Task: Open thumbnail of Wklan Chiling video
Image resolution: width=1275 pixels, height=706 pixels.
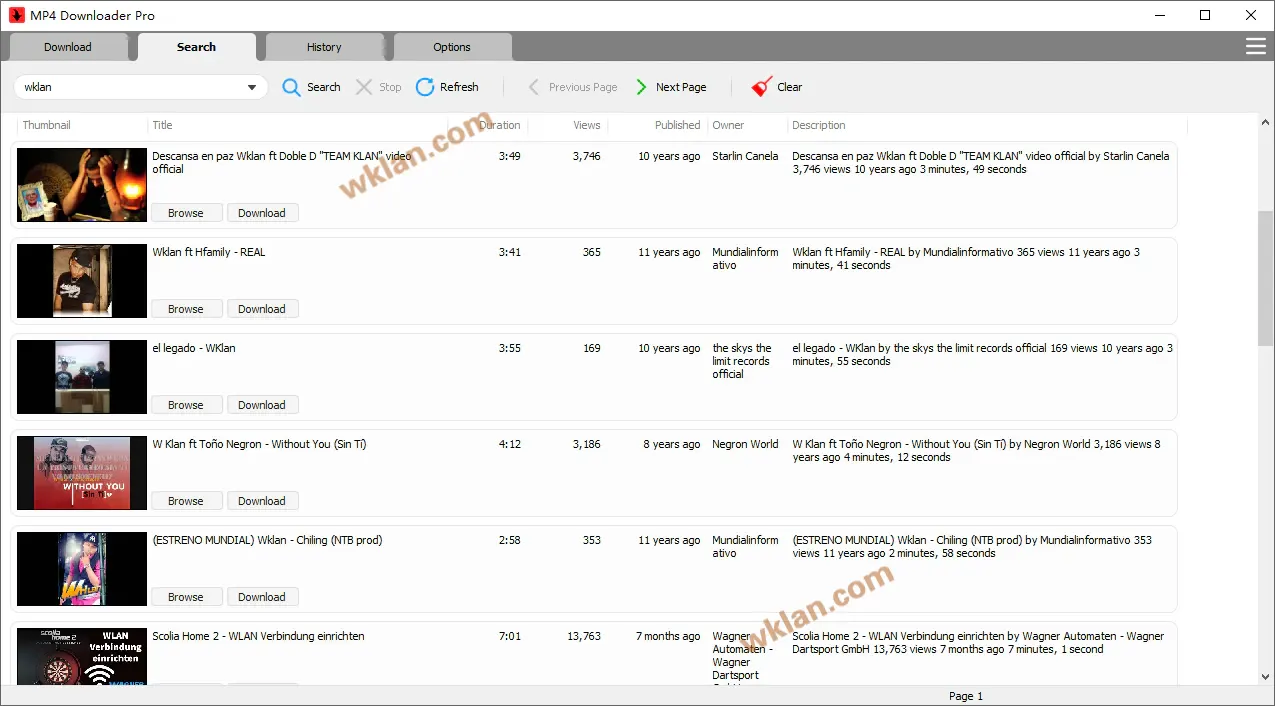Action: point(82,569)
